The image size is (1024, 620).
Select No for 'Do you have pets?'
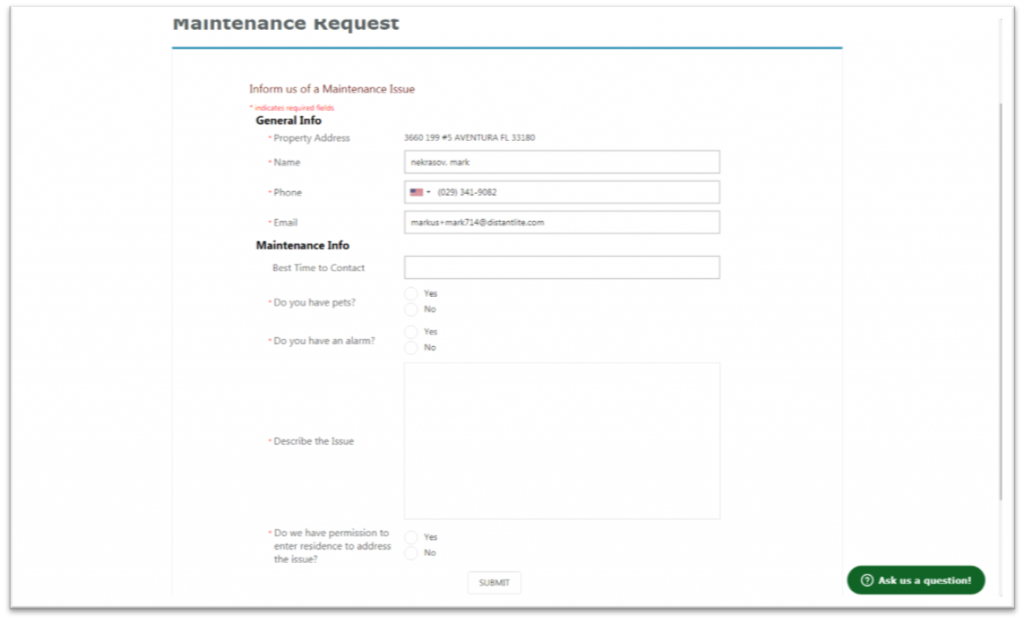(411, 309)
